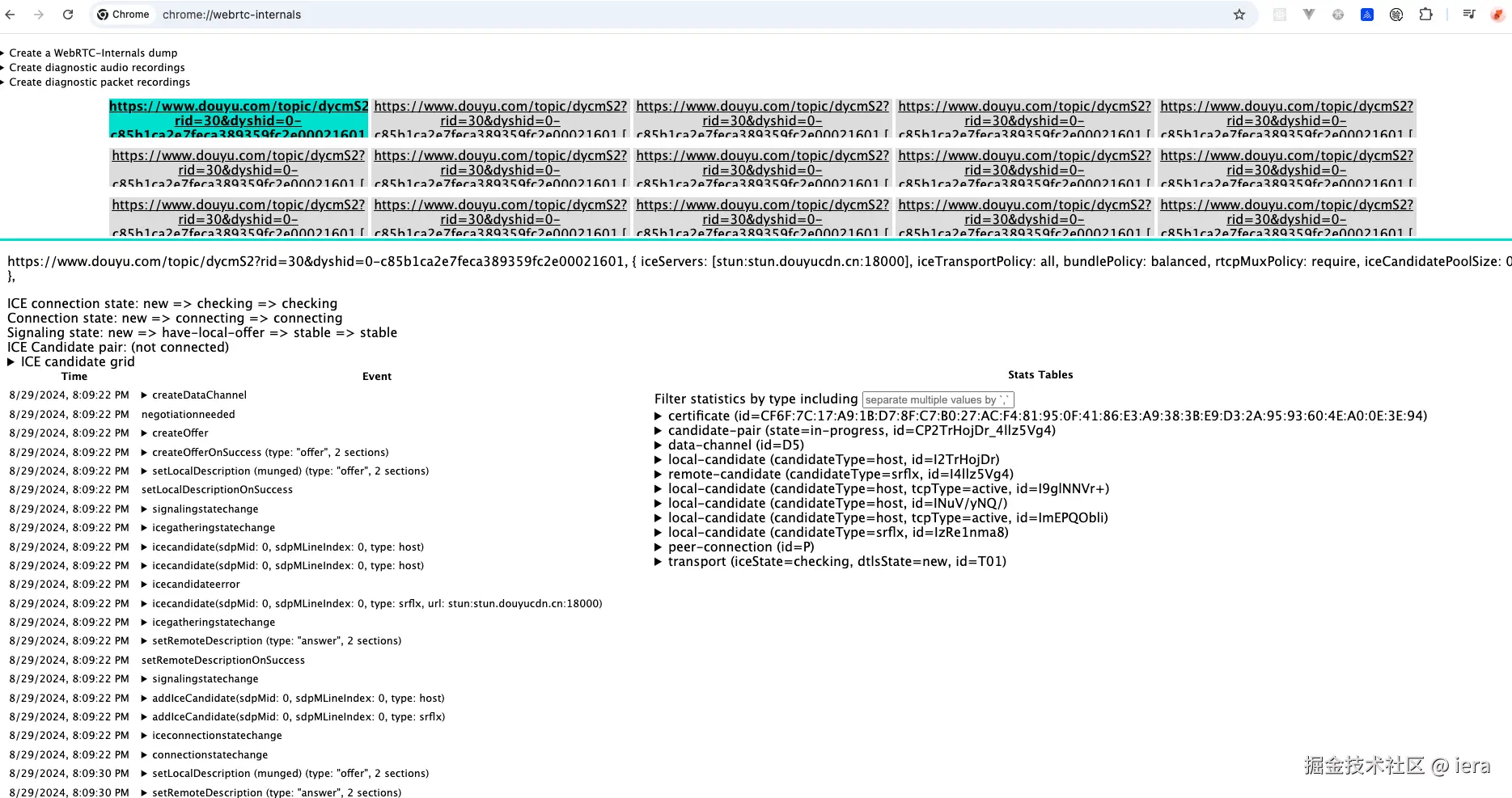Screen dimensions: 1512x798
Task: Expand addIceCandidate type host event
Action: 293,699
